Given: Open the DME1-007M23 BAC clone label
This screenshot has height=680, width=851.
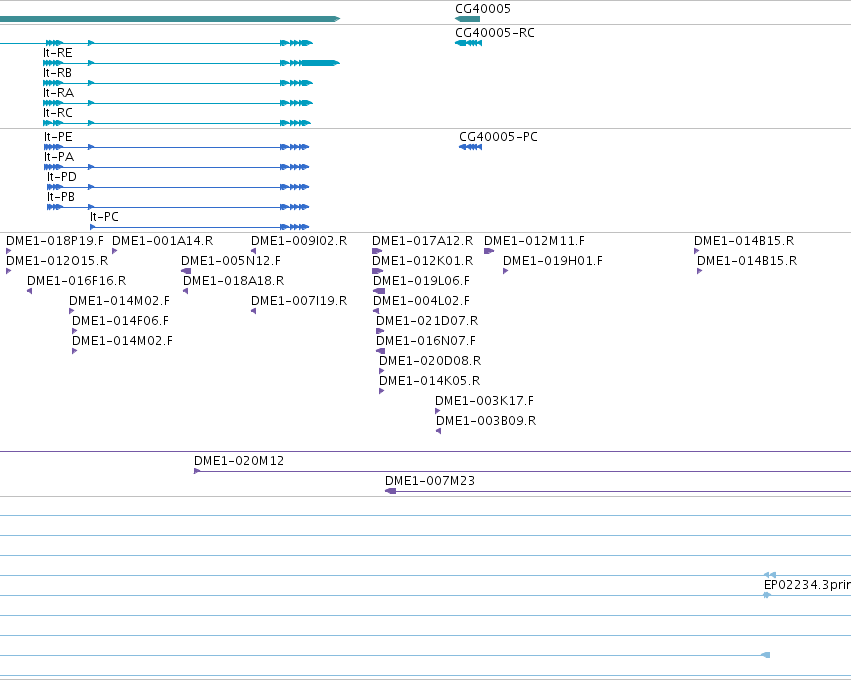Looking at the screenshot, I should coord(430,481).
